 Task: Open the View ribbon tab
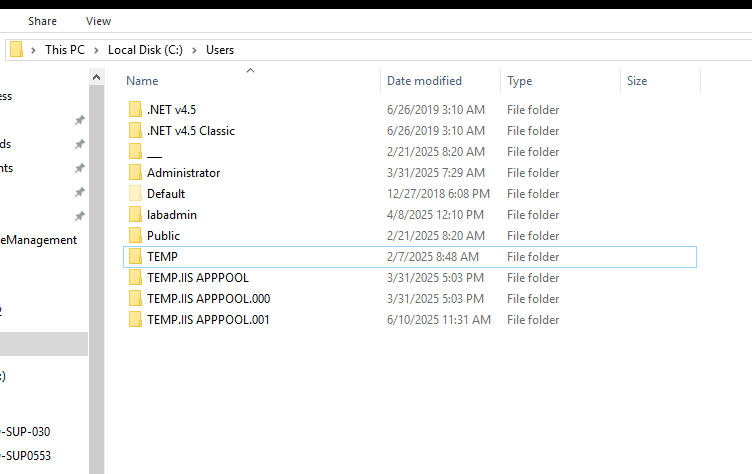[x=98, y=21]
